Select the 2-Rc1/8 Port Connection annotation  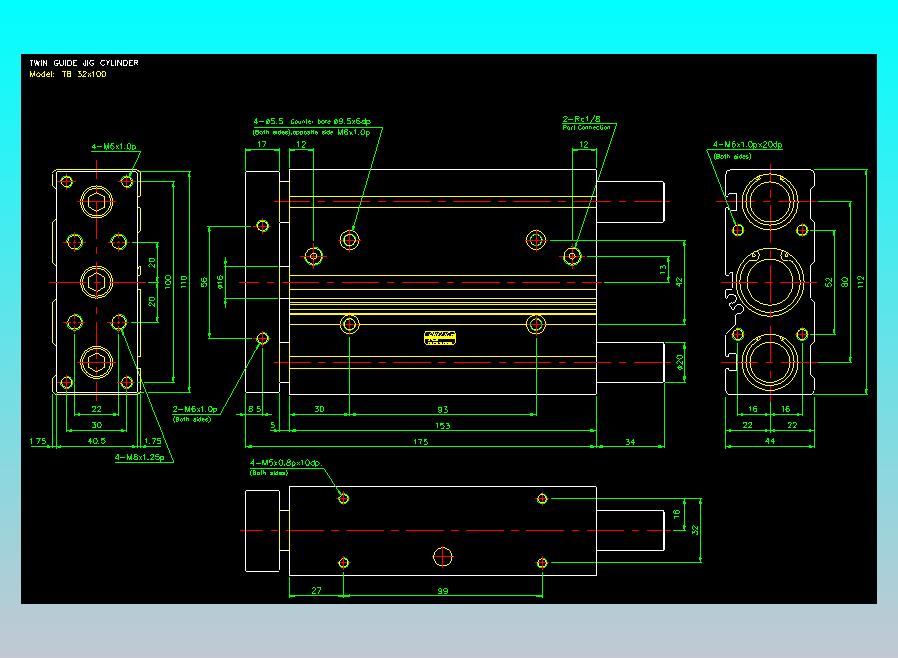[x=586, y=123]
